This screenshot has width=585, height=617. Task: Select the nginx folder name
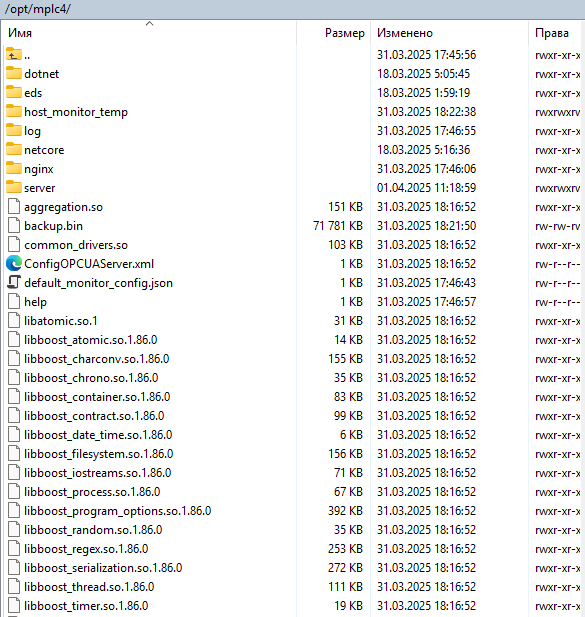coord(39,169)
